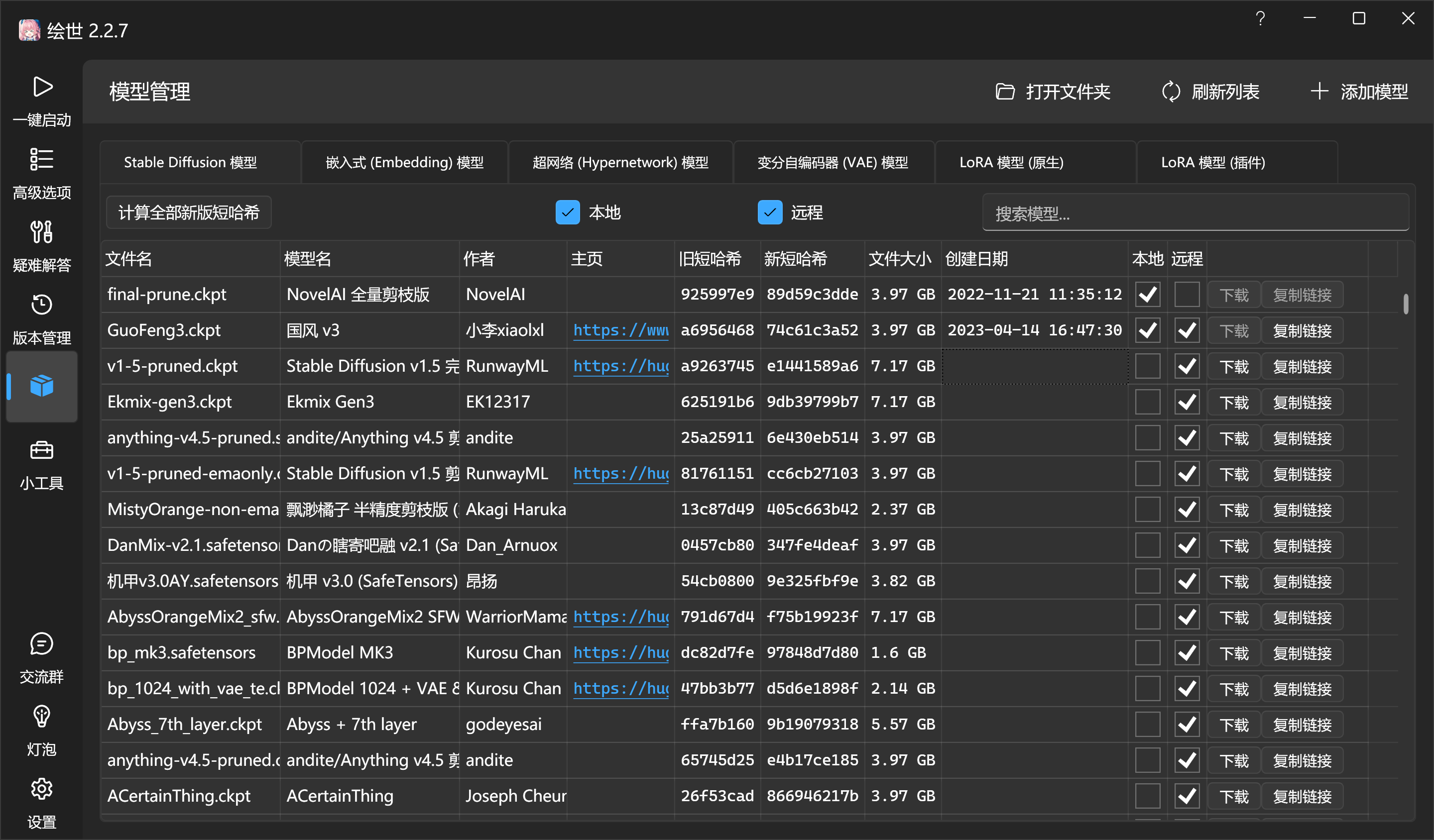Open the small tools briefcase icon
1434x840 pixels.
pyautogui.click(x=41, y=450)
